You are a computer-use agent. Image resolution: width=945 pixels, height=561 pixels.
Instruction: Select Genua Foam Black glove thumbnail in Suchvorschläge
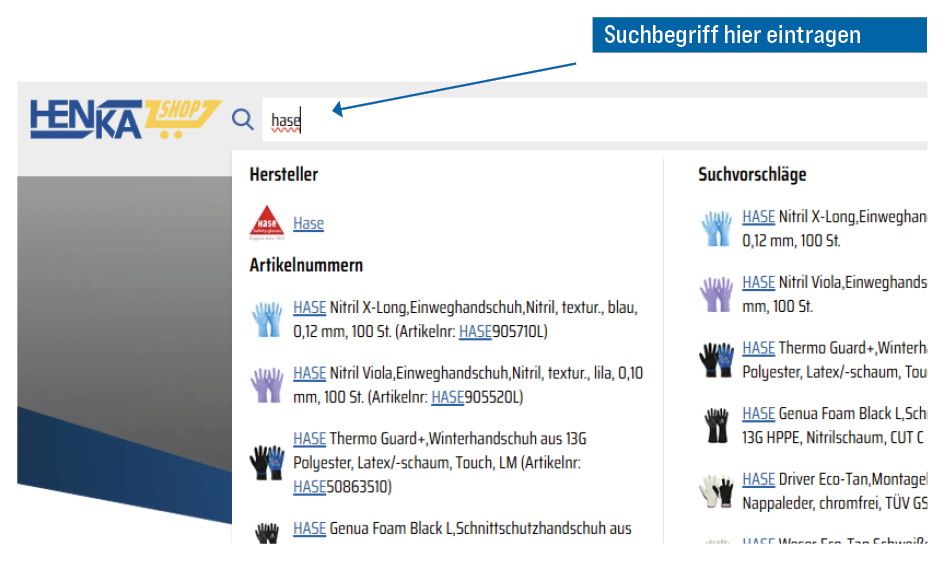click(x=716, y=425)
